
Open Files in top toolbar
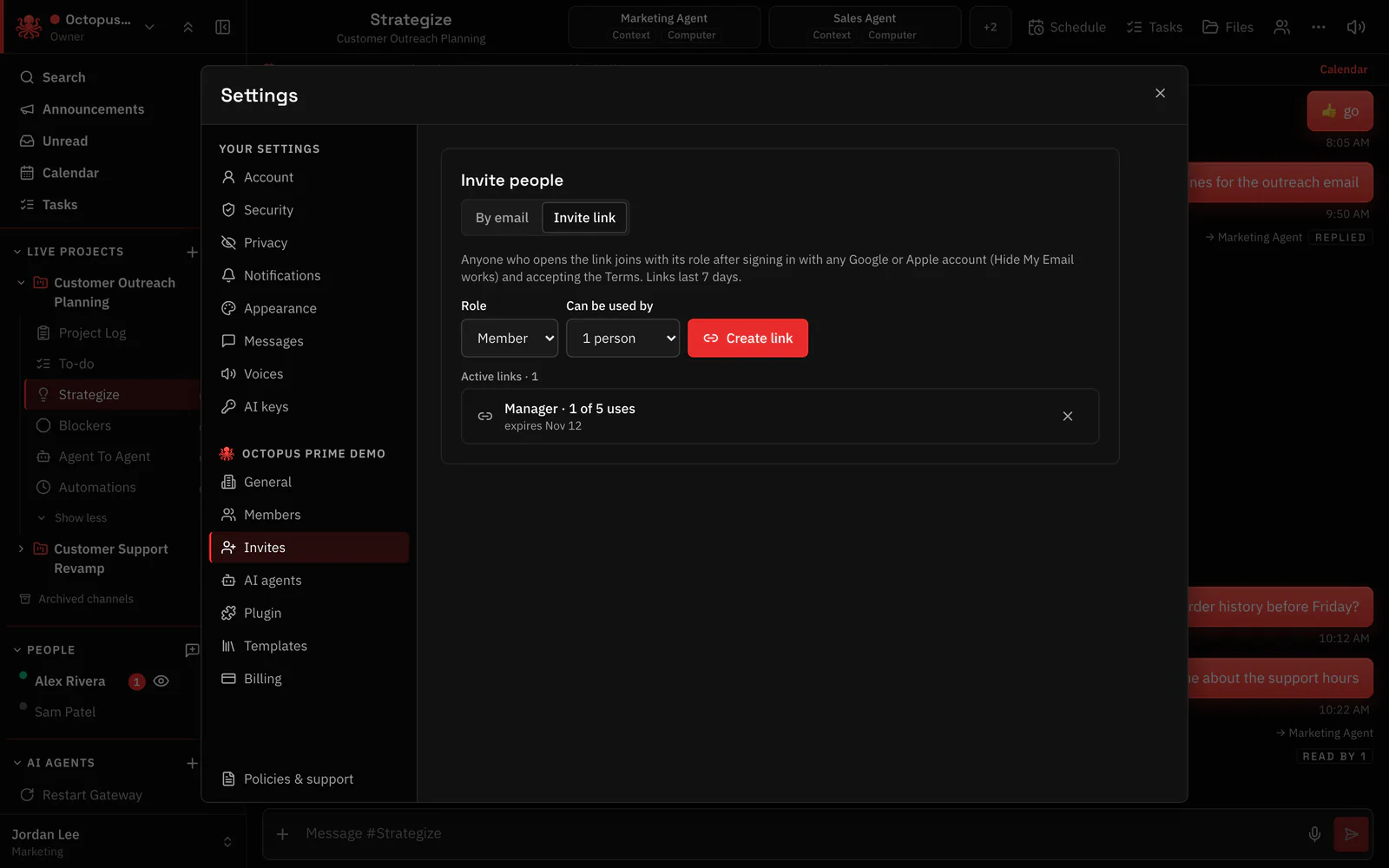click(x=1228, y=27)
